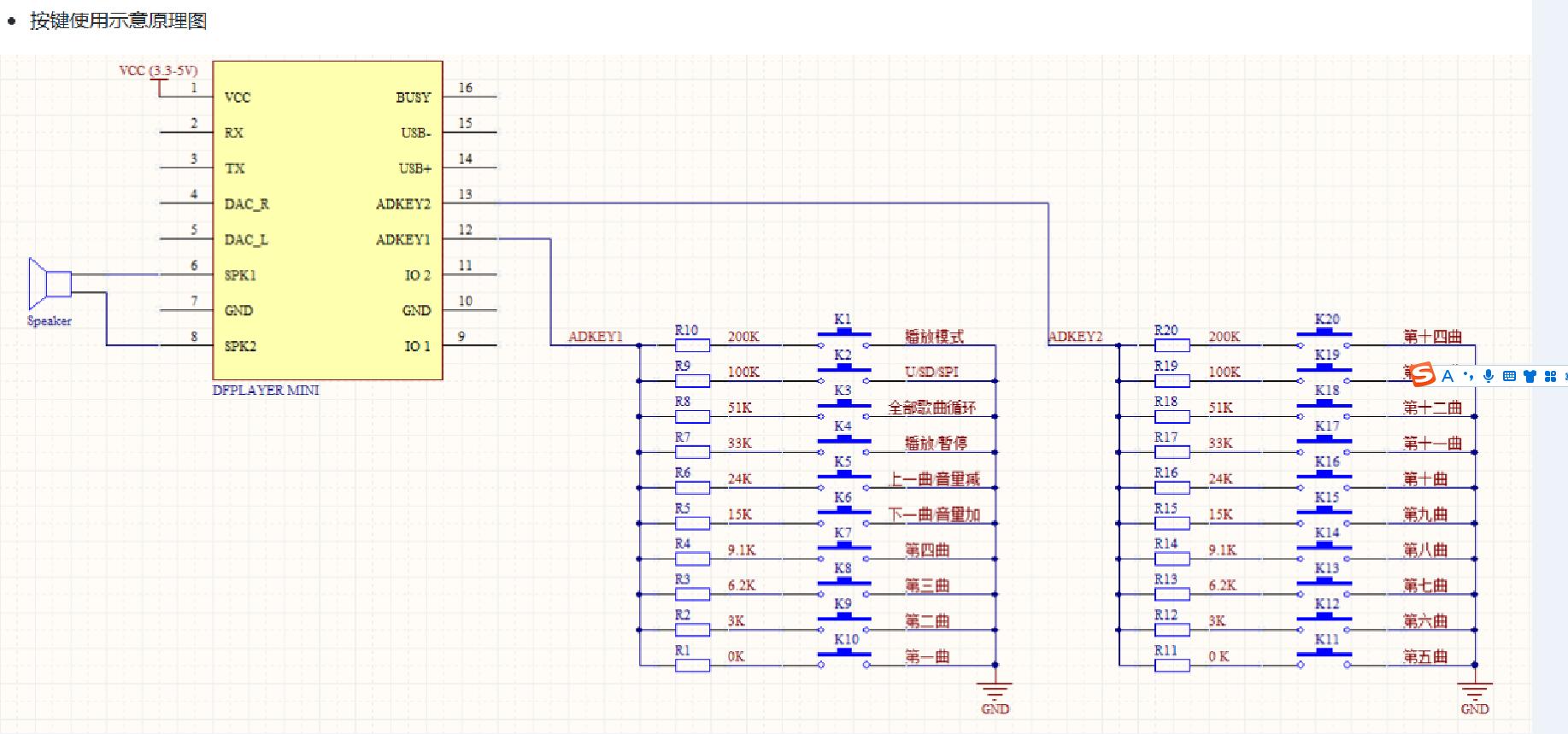Click the 'U/SD/SPI' label beside K2
1568x734 pixels.
coord(932,372)
